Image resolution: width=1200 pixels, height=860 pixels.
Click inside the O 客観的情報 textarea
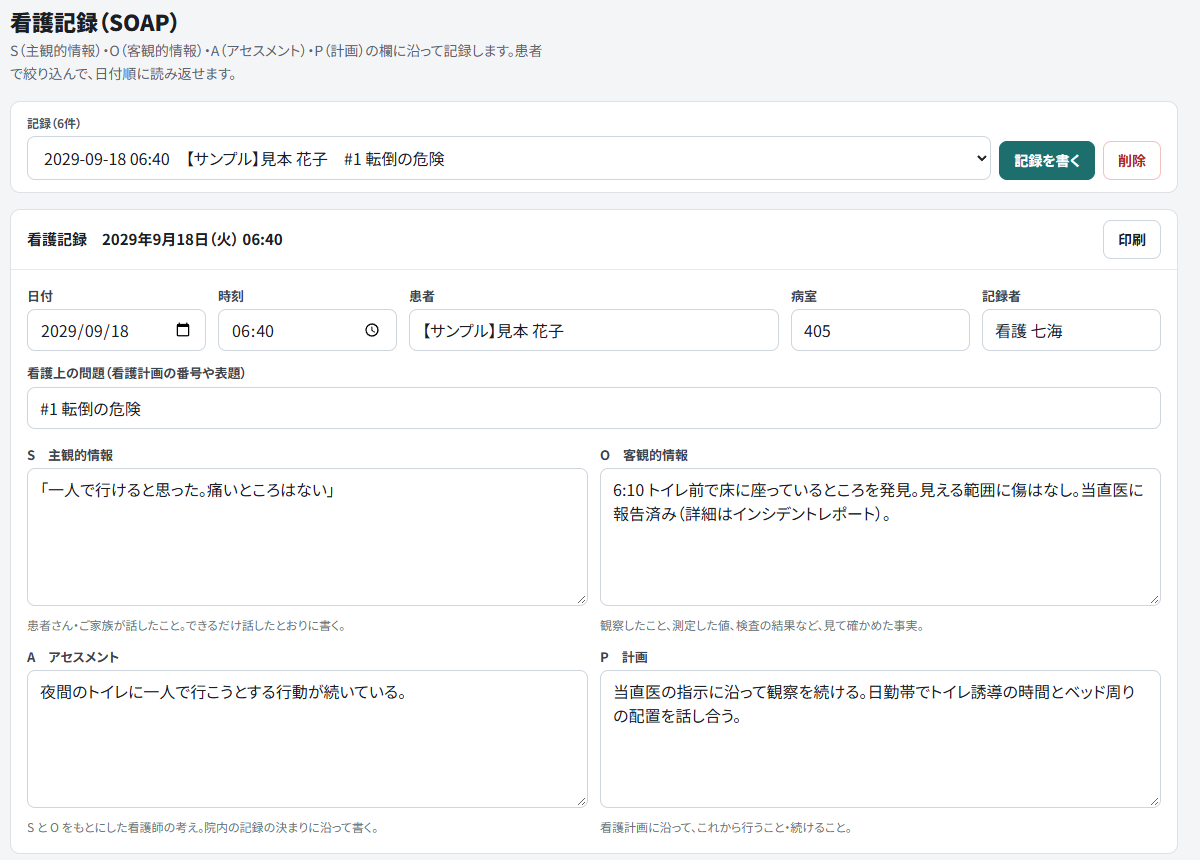coord(880,537)
